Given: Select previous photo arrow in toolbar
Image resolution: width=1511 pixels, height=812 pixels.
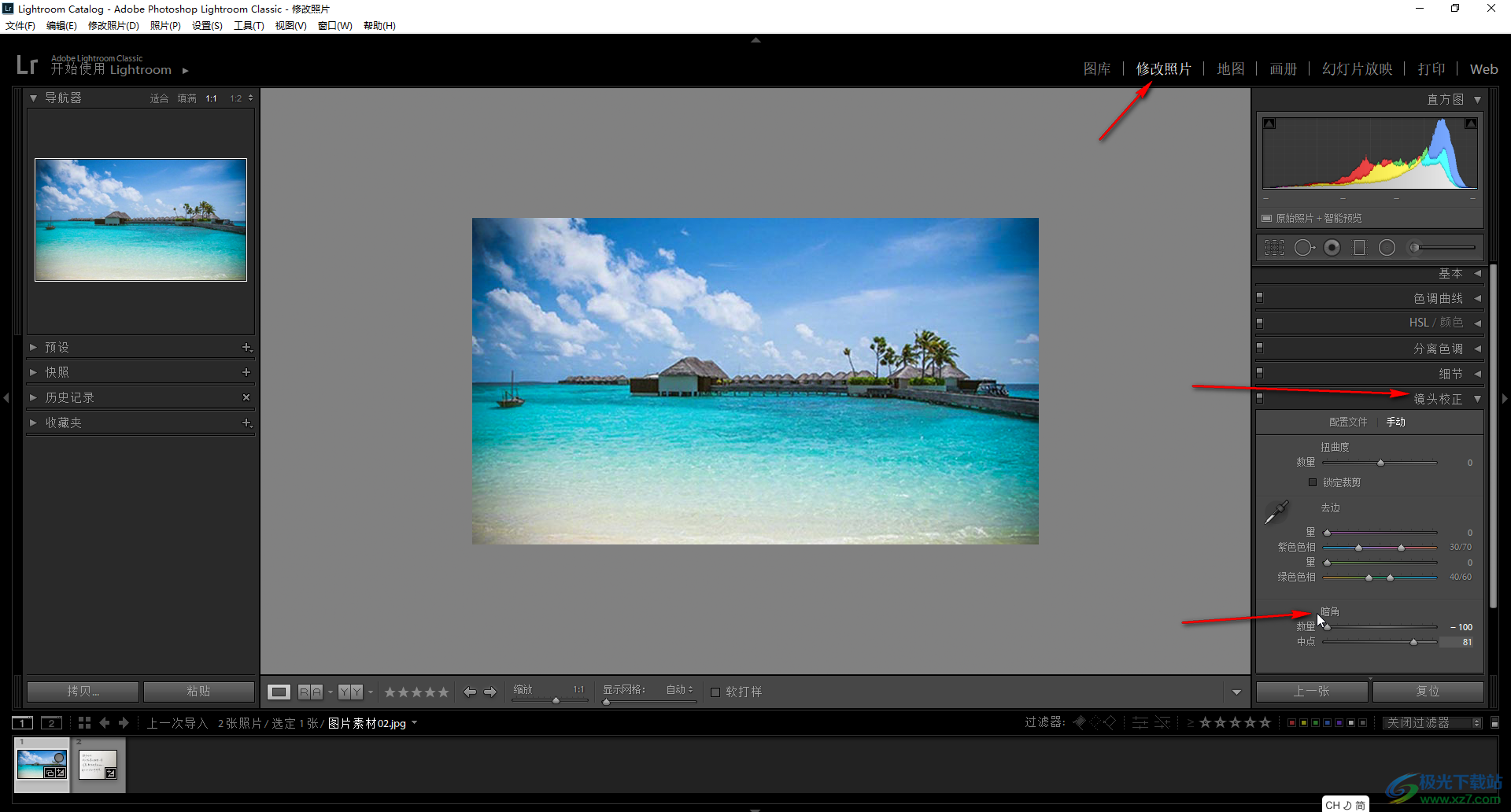Looking at the screenshot, I should click(470, 692).
